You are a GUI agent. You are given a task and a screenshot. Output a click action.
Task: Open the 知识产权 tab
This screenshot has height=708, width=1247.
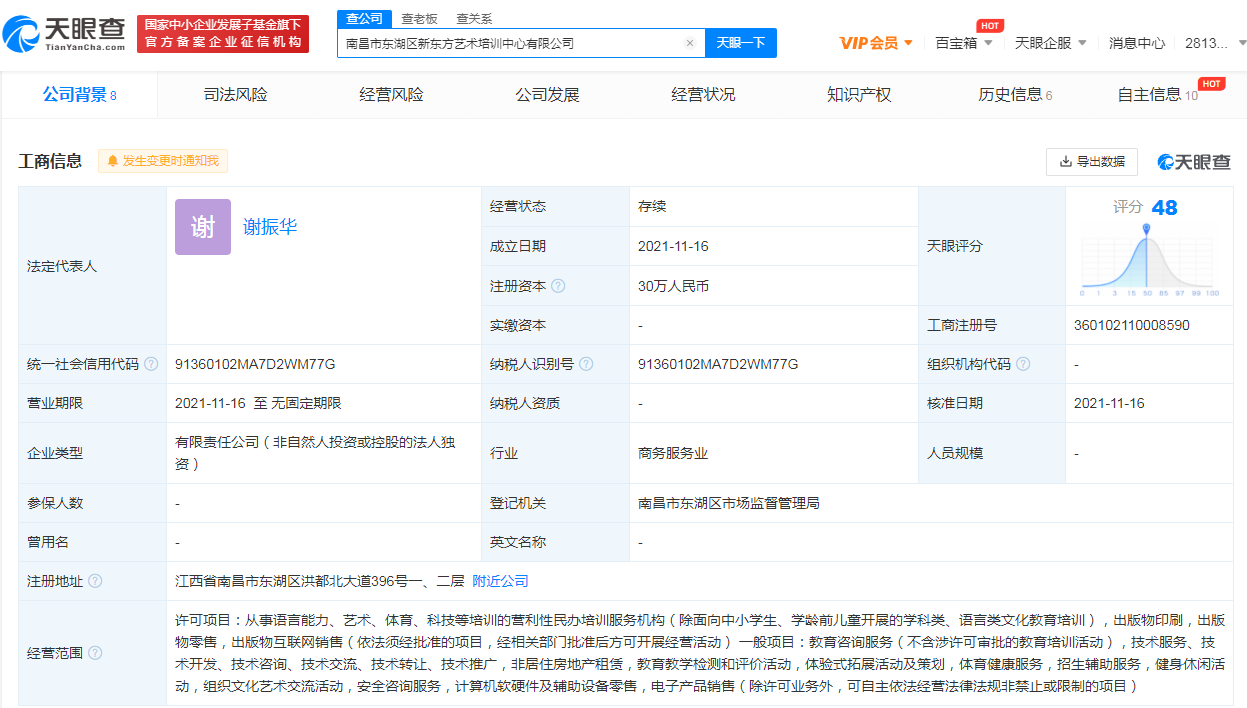click(x=858, y=95)
